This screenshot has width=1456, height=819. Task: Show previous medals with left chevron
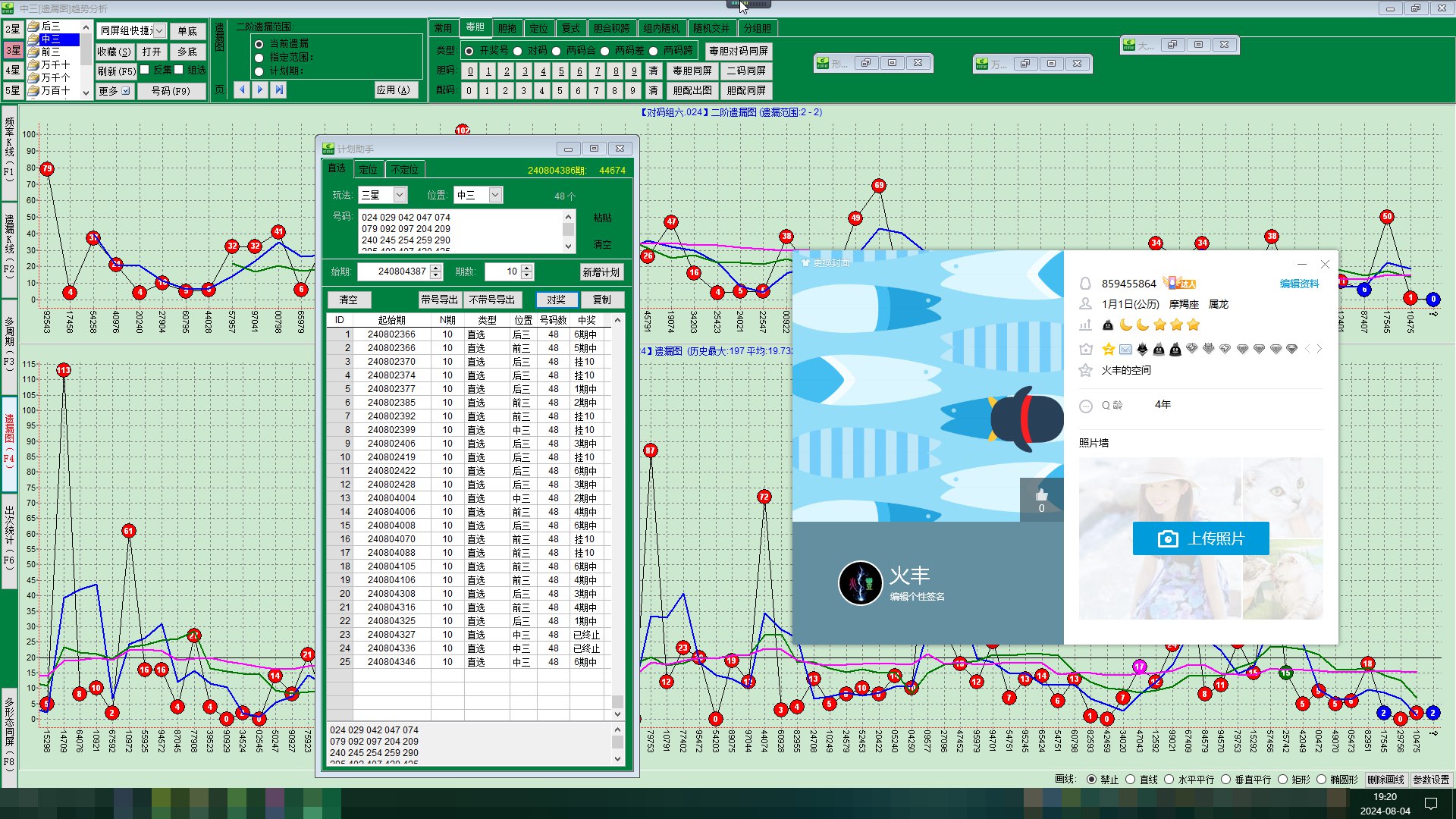click(1307, 349)
